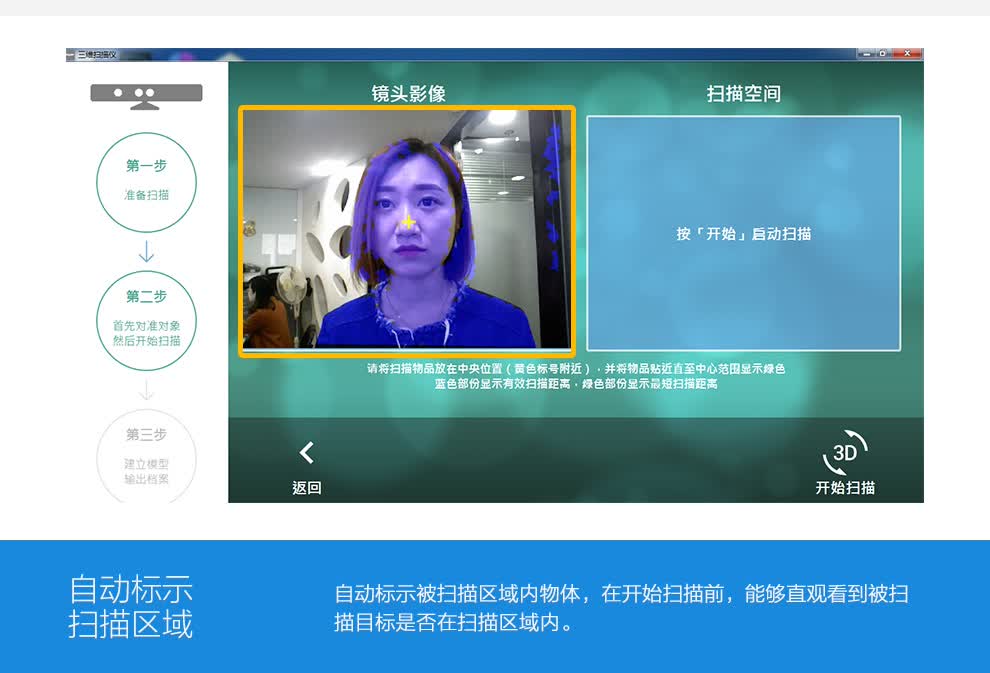Click the faded arrow above step three
990x673 pixels.
tap(146, 390)
